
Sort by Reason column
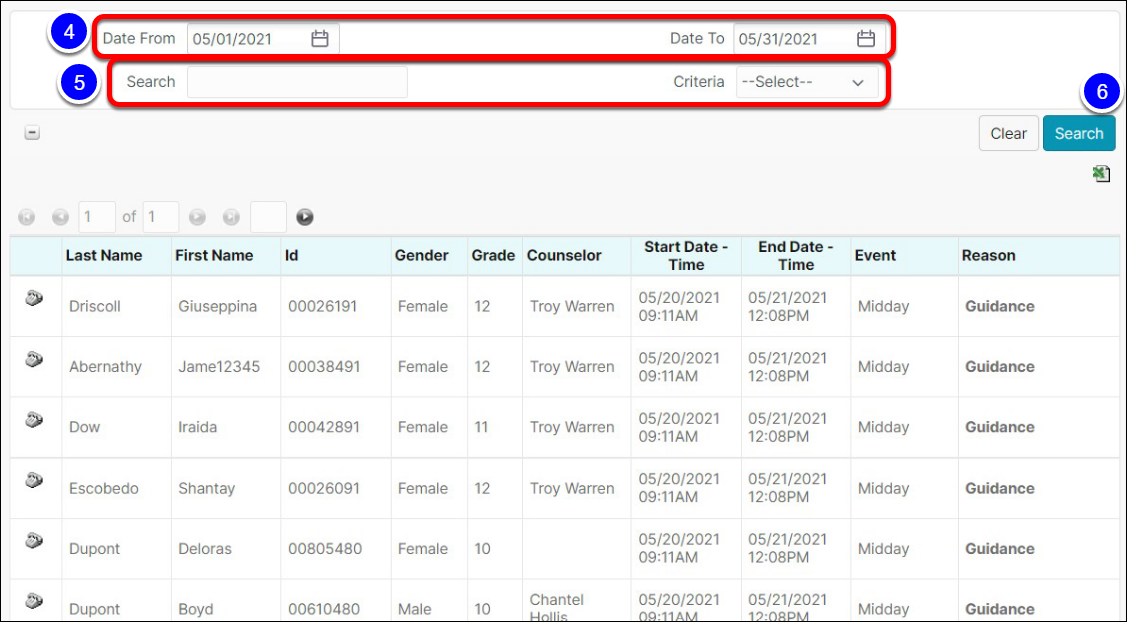pyautogui.click(x=988, y=255)
